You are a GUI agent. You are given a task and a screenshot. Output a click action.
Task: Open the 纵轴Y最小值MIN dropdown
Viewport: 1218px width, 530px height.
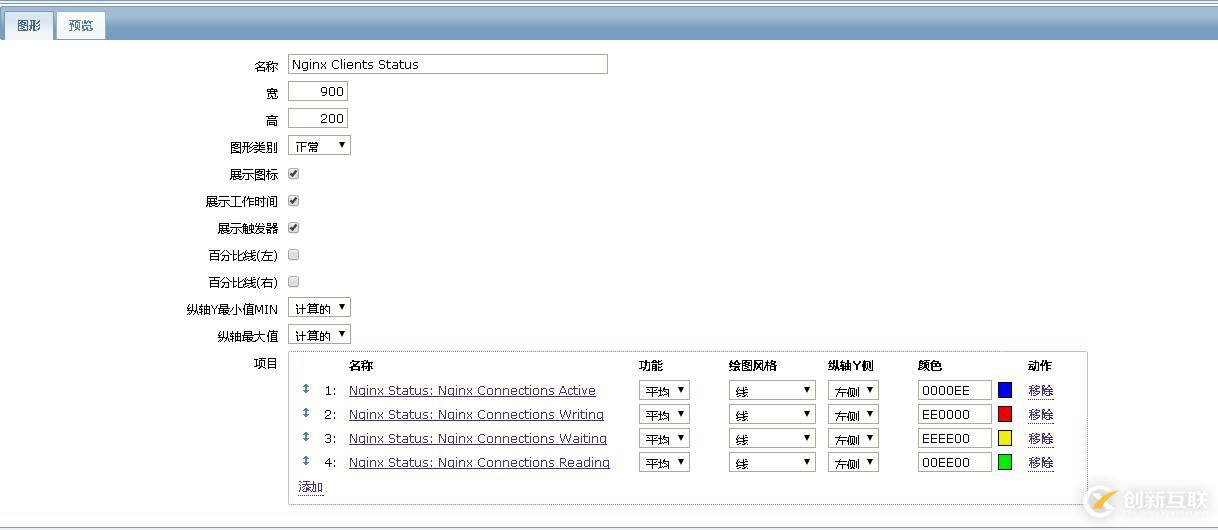tap(319, 308)
